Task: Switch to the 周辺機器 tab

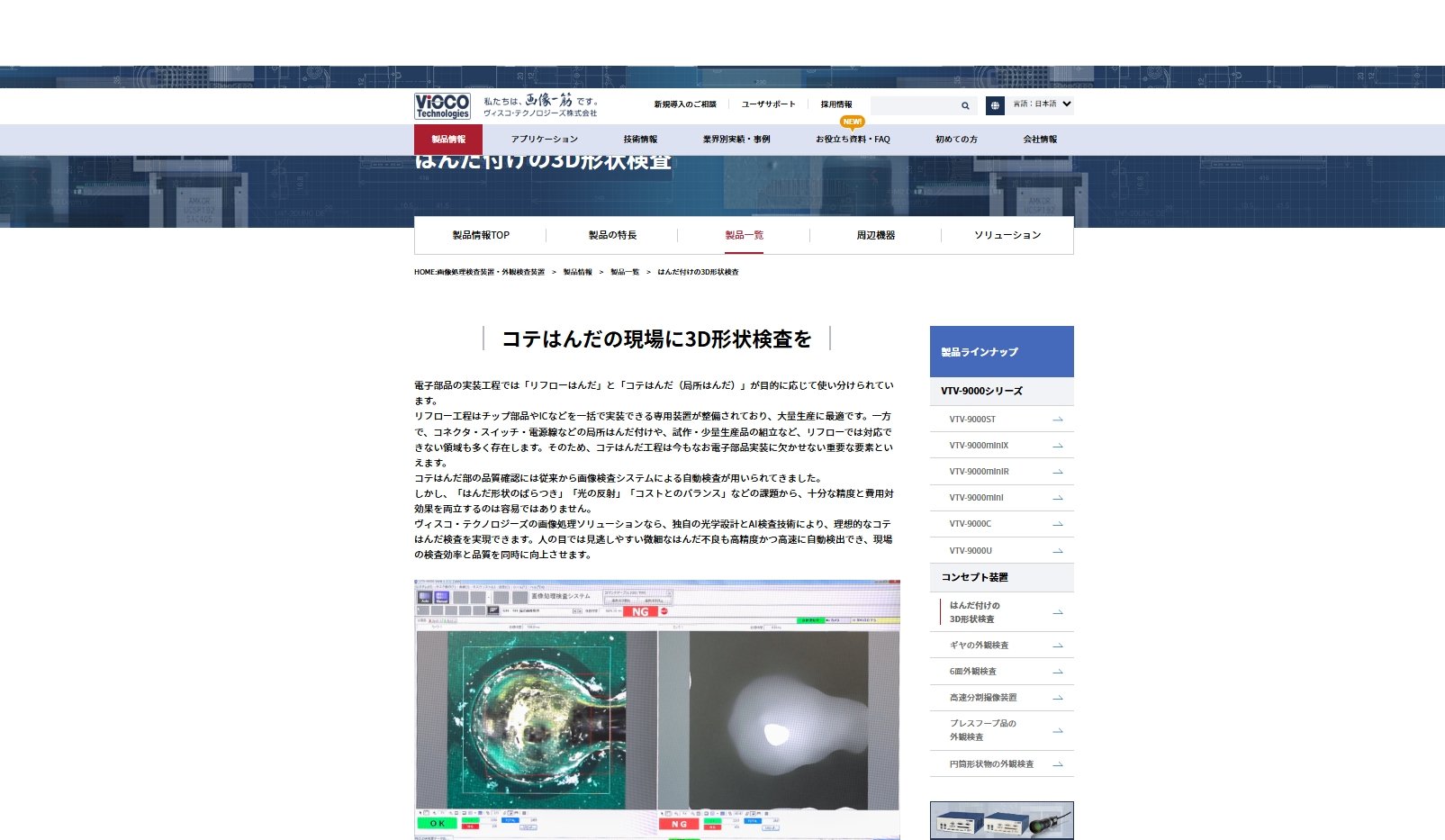Action: click(x=876, y=235)
